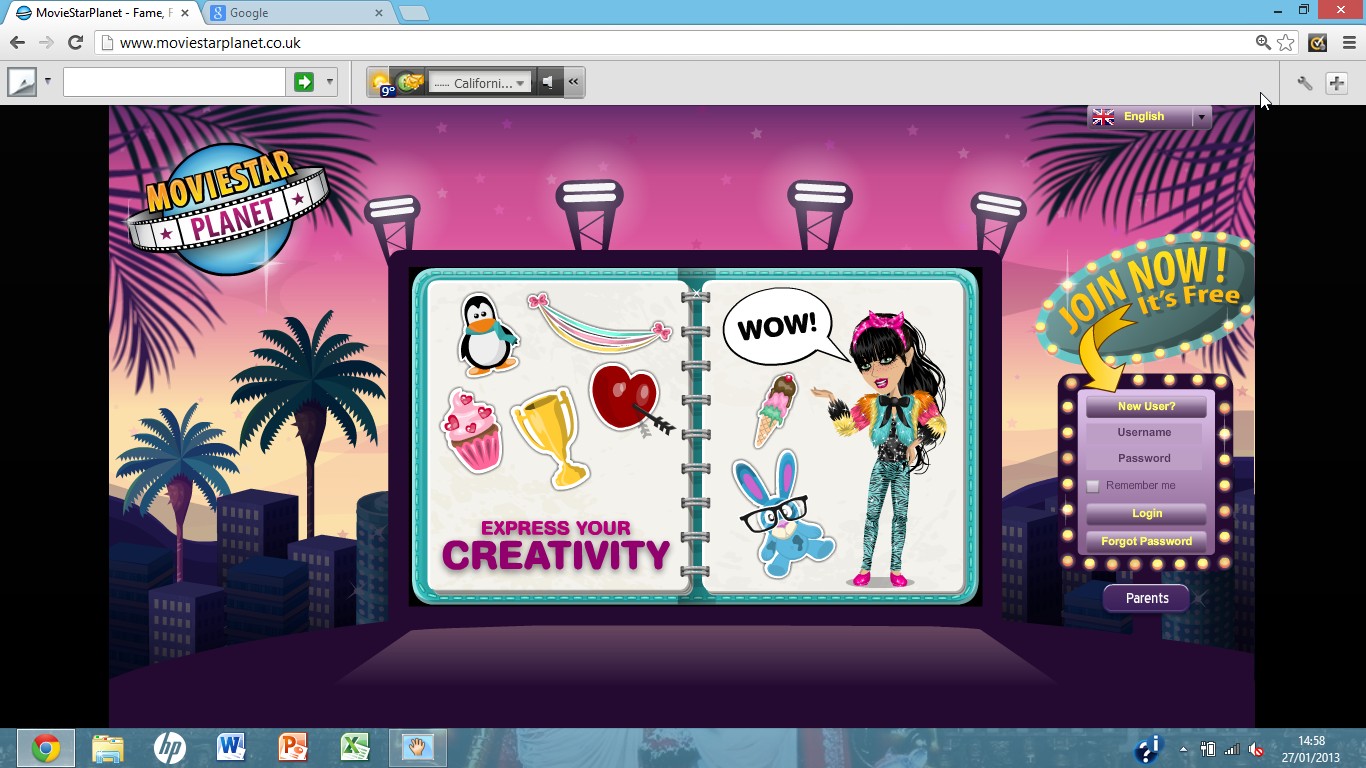Switch to the MovieStarPlanet tab

coord(102,13)
